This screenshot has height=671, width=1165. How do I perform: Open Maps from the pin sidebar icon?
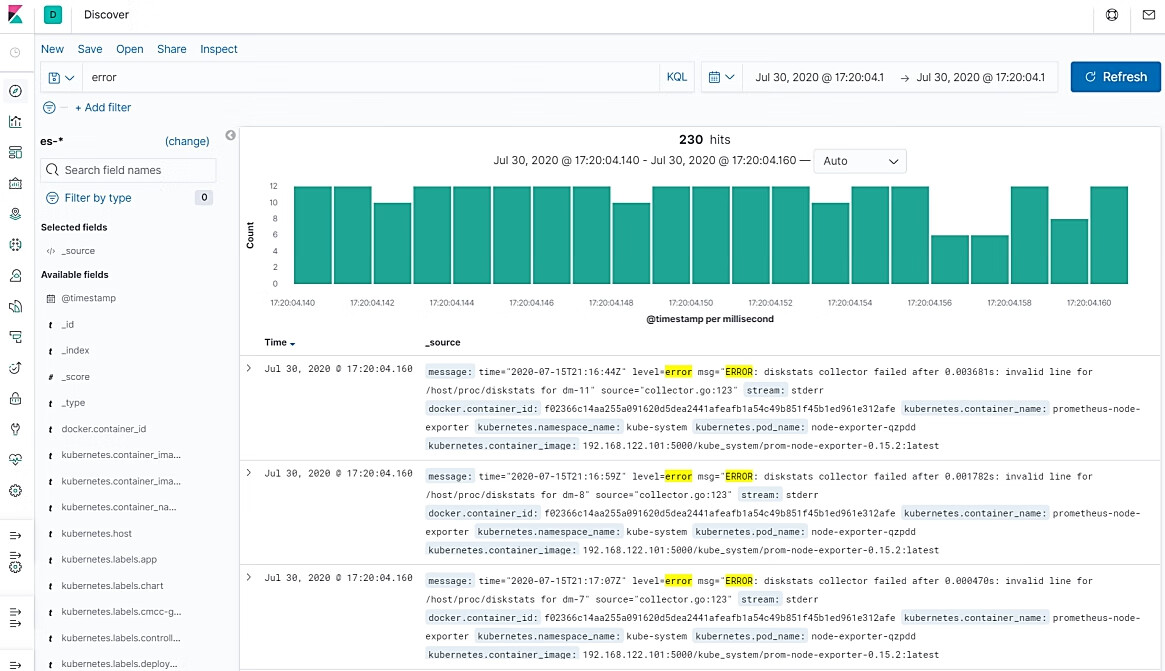coord(15,214)
